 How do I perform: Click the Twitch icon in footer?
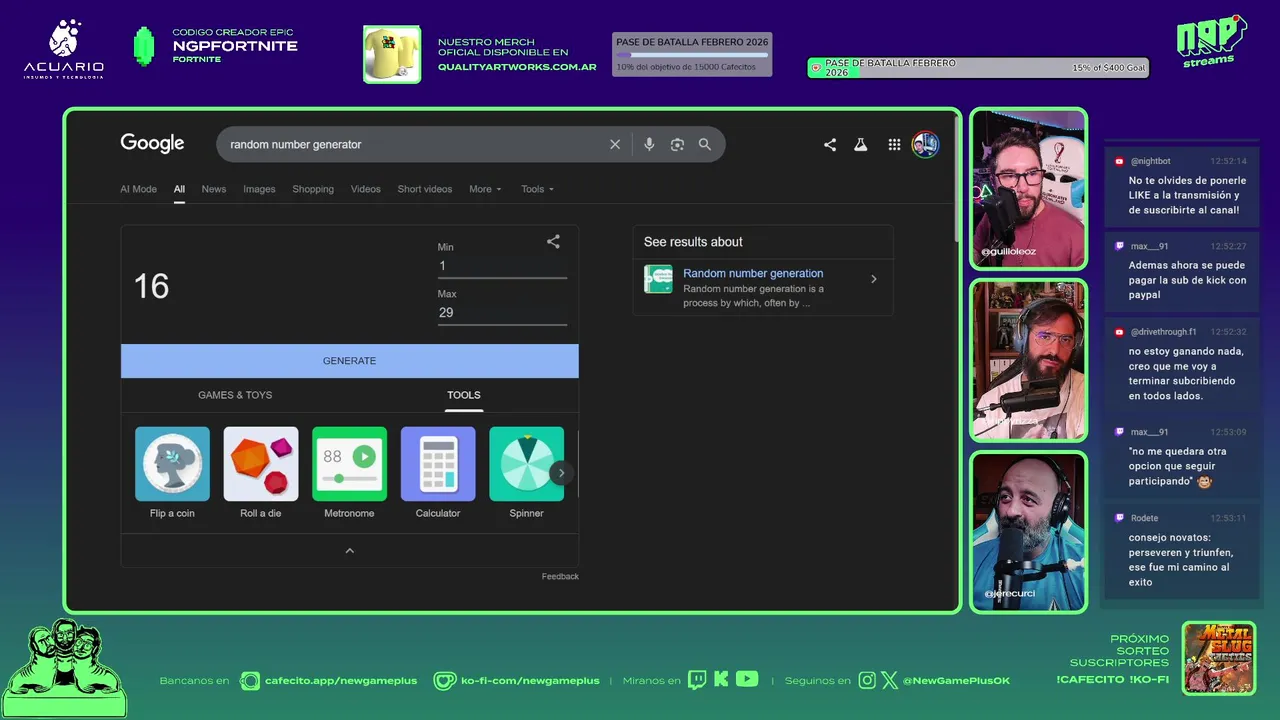coord(697,680)
